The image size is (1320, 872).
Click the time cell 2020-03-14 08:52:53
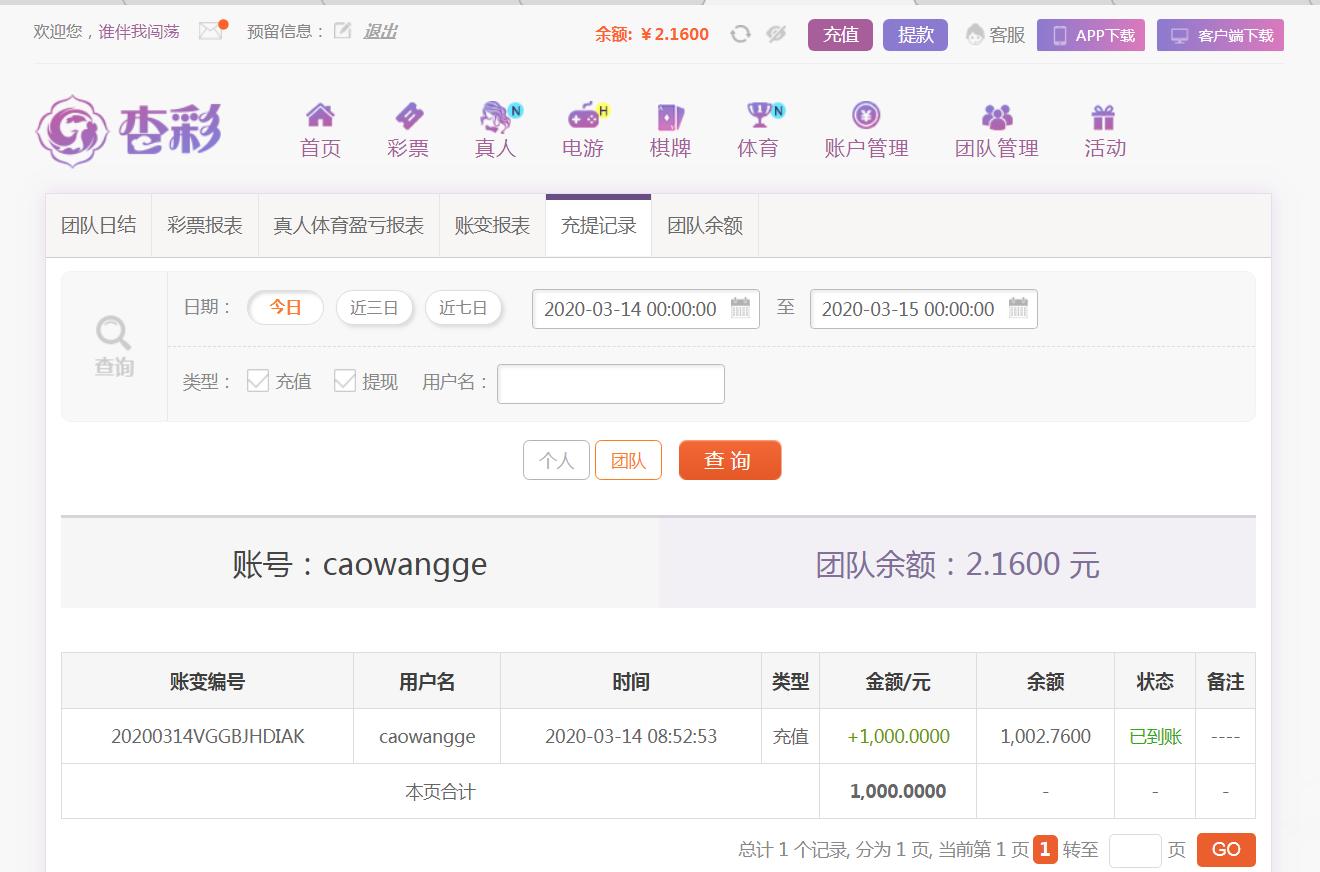click(x=631, y=737)
